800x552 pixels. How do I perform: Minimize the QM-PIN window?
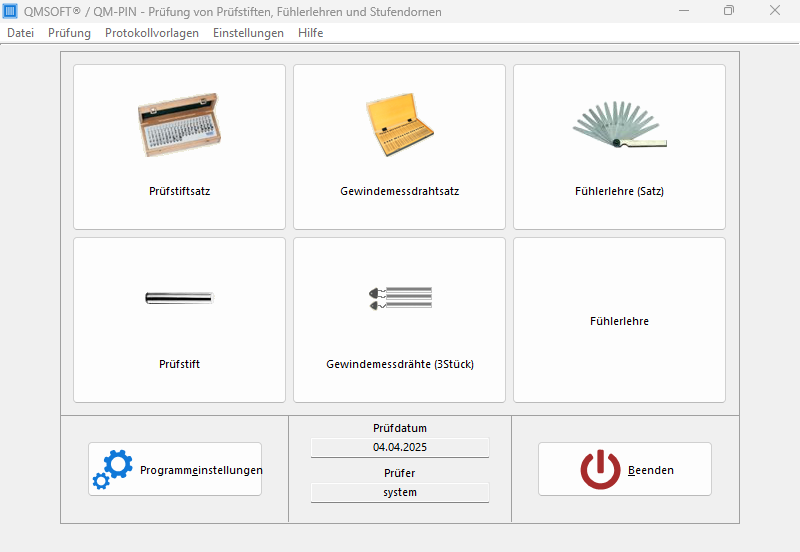click(684, 11)
